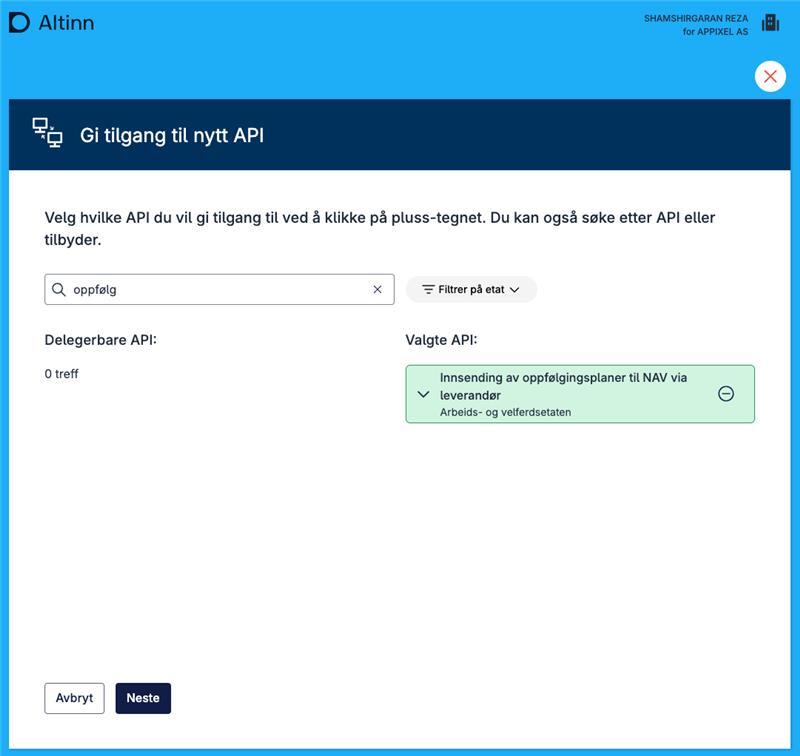Viewport: 800px width, 756px height.
Task: Click the magnifying glass search icon
Action: pos(59,289)
